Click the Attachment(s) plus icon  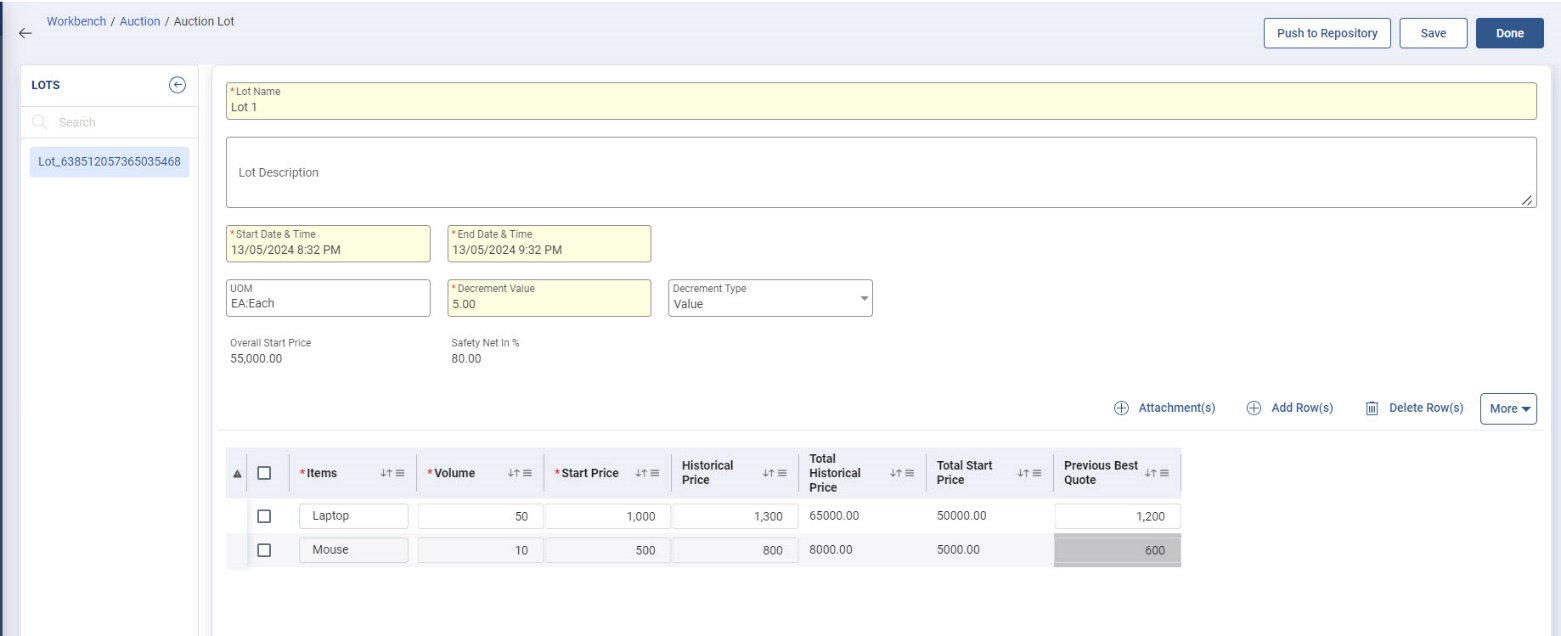click(x=1121, y=408)
